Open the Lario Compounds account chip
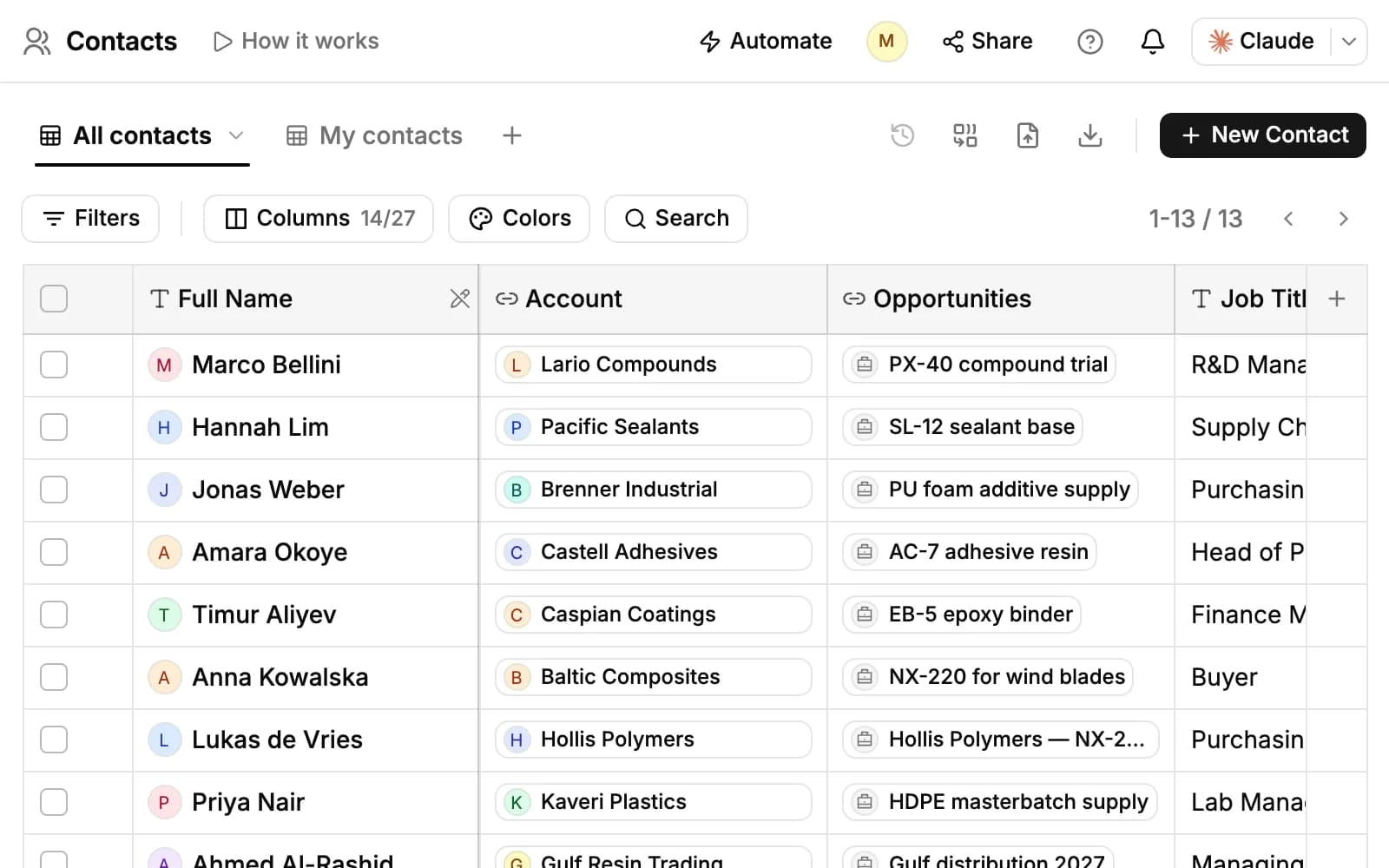The height and width of the screenshot is (868, 1389). (654, 365)
